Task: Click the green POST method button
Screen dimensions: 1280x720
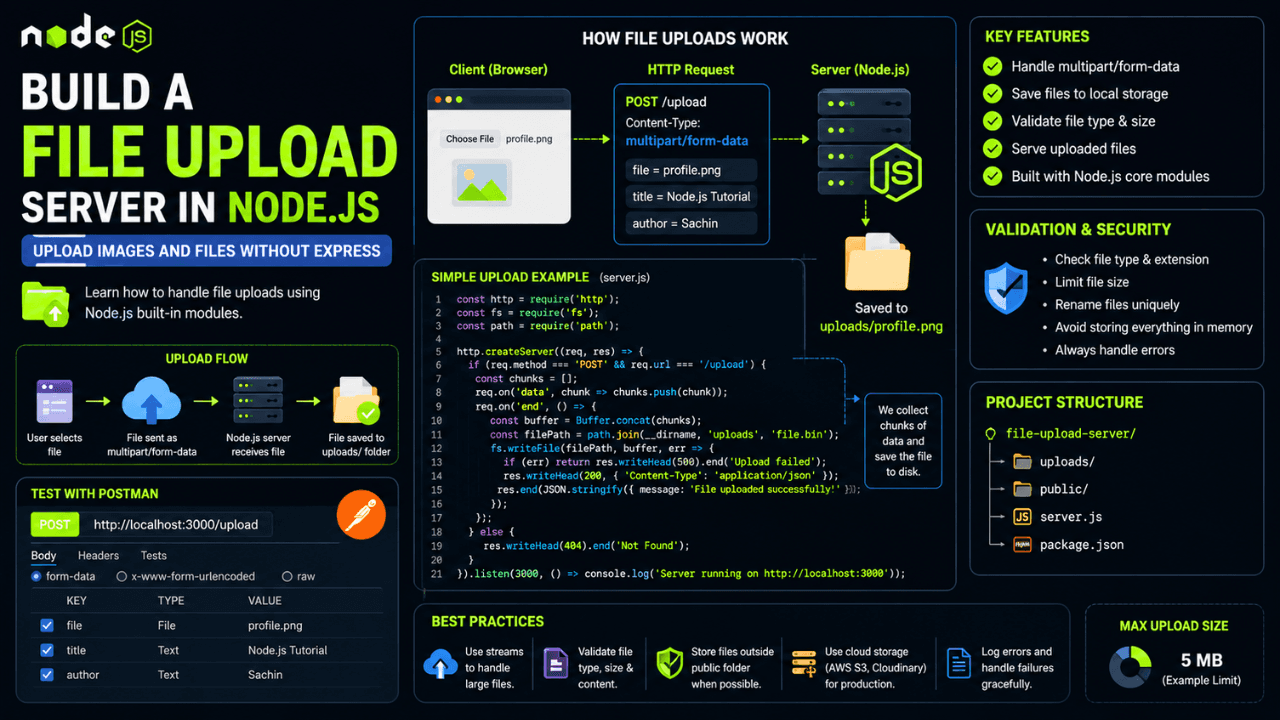Action: tap(55, 524)
